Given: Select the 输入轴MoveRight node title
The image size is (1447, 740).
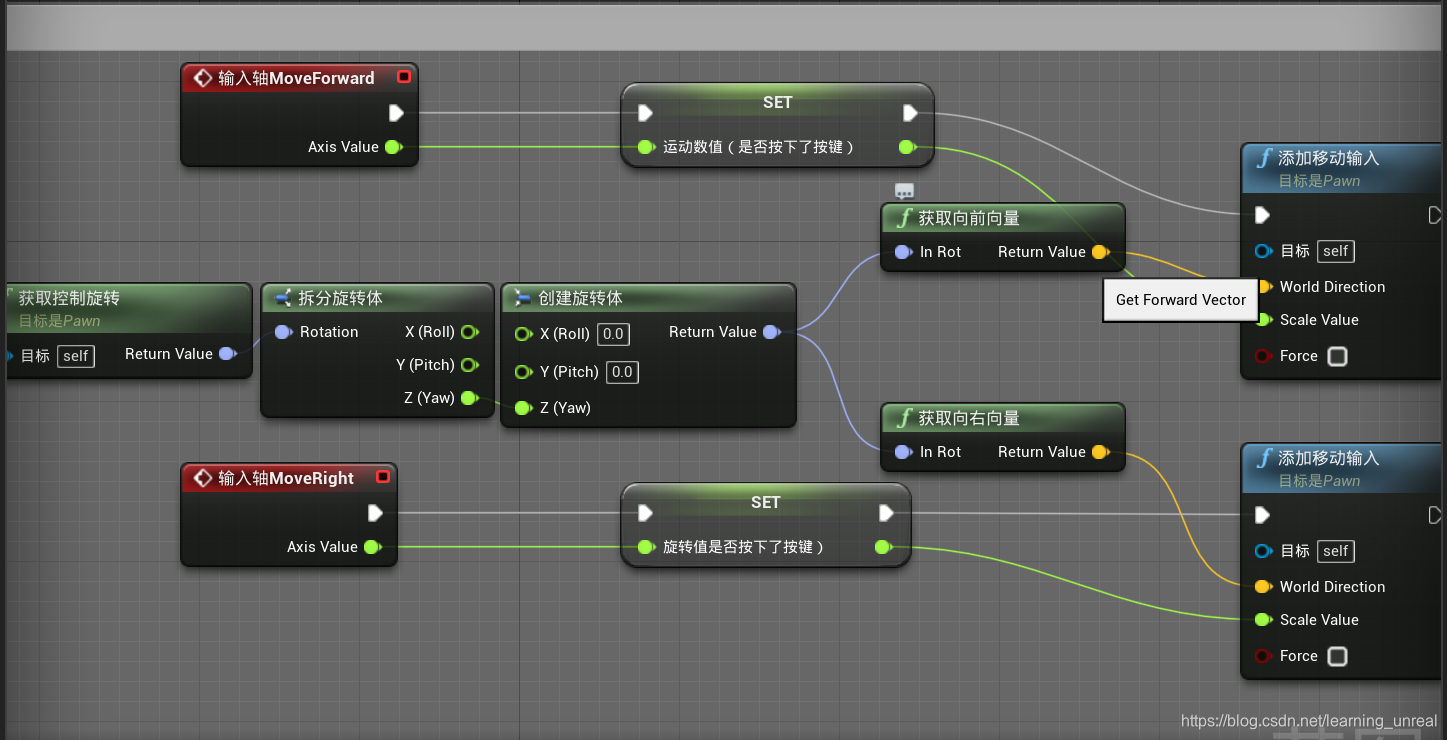Looking at the screenshot, I should tap(286, 478).
